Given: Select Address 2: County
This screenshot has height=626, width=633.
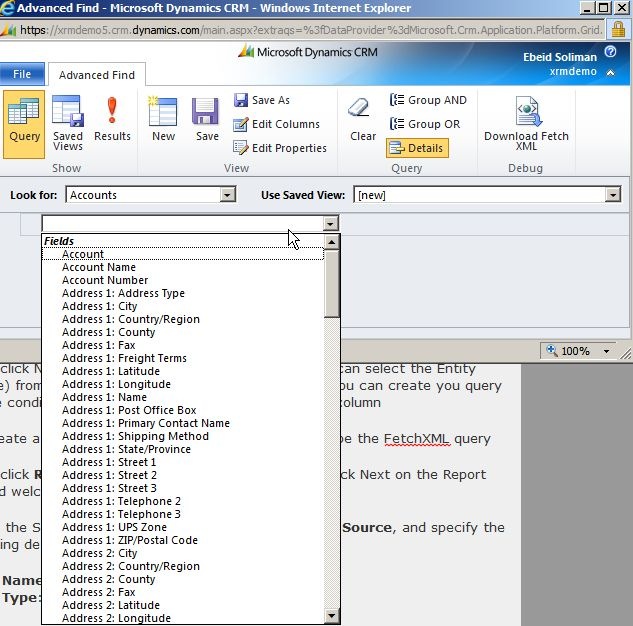Looking at the screenshot, I should pyautogui.click(x=183, y=579).
